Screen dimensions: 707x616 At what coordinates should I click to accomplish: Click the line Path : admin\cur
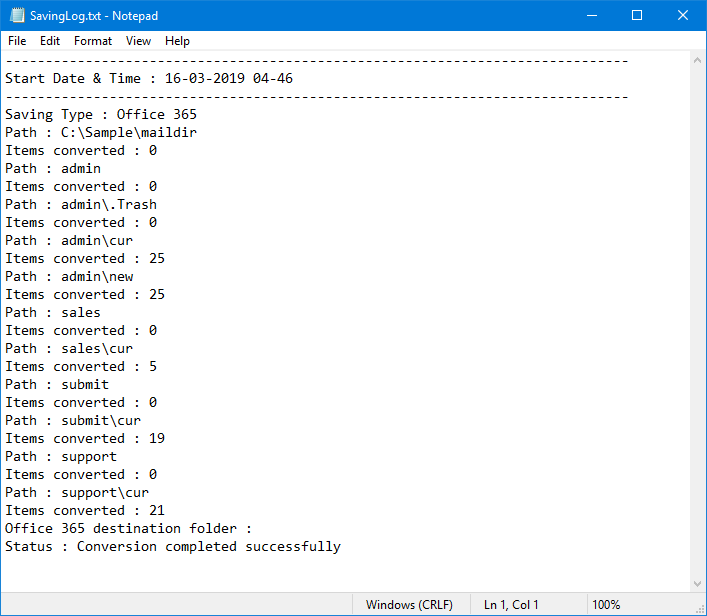[69, 241]
